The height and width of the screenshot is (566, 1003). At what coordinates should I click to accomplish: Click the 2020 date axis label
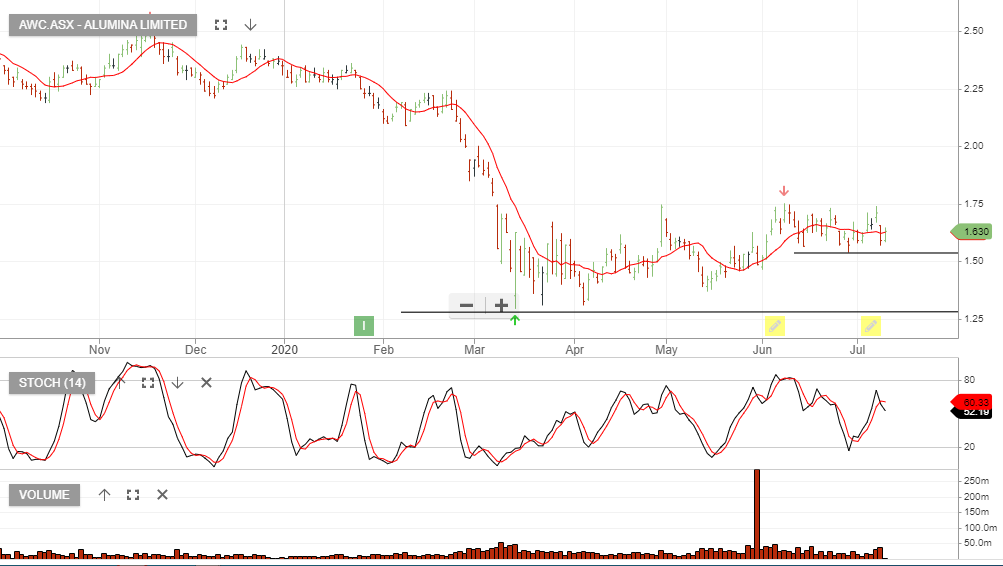tap(285, 350)
